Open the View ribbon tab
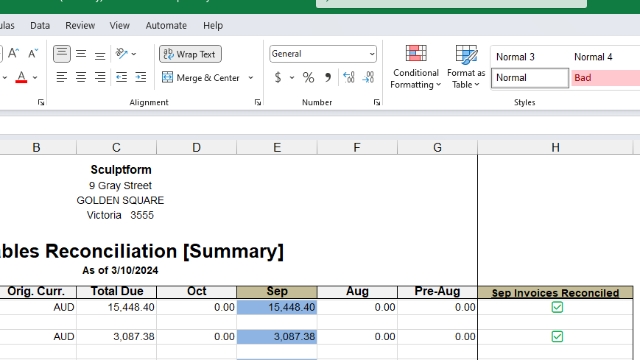This screenshot has width=640, height=360. tap(119, 26)
